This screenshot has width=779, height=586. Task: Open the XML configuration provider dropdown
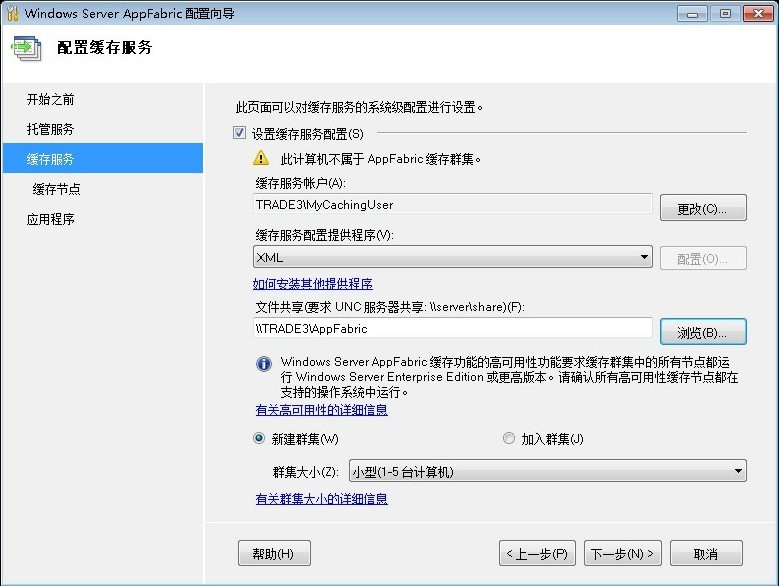tap(453, 257)
